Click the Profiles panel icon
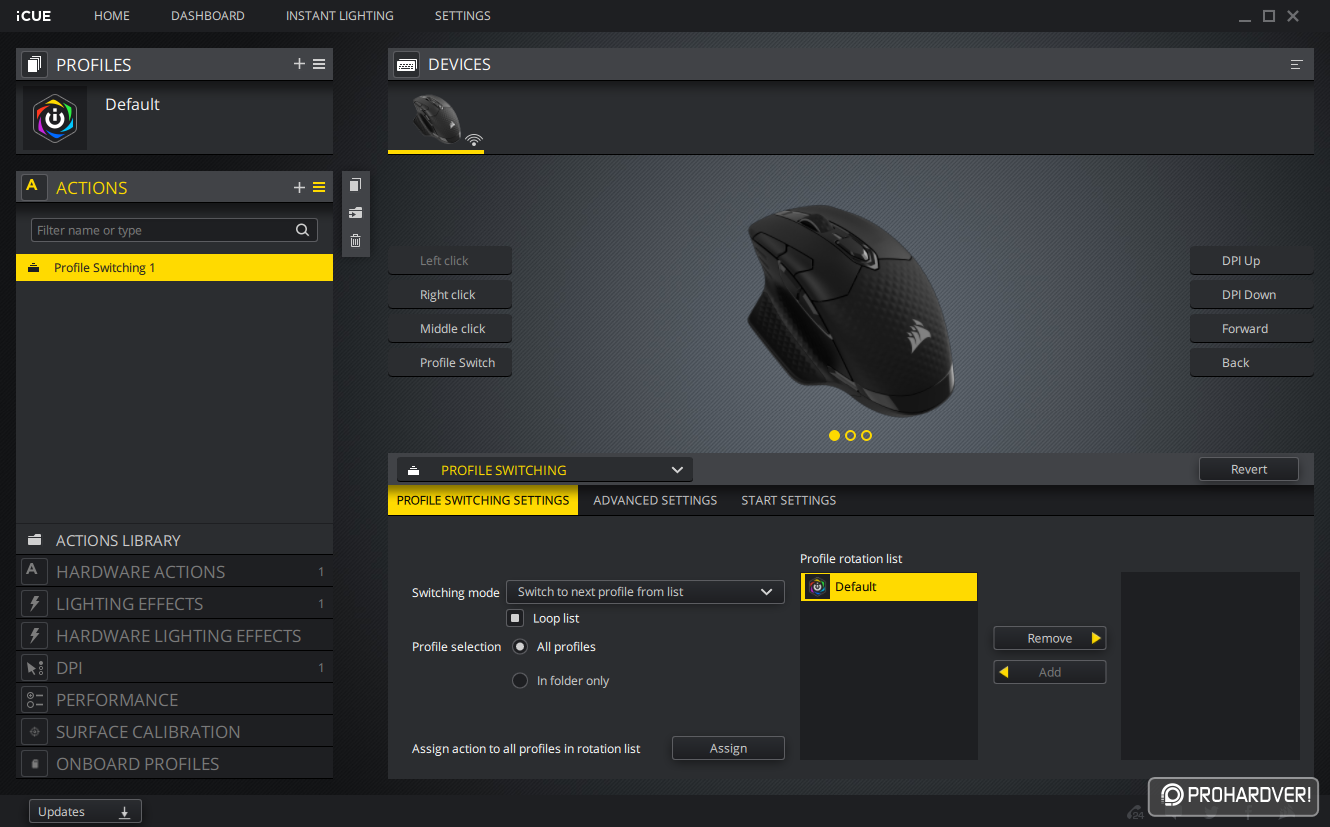The width and height of the screenshot is (1330, 827). (34, 64)
